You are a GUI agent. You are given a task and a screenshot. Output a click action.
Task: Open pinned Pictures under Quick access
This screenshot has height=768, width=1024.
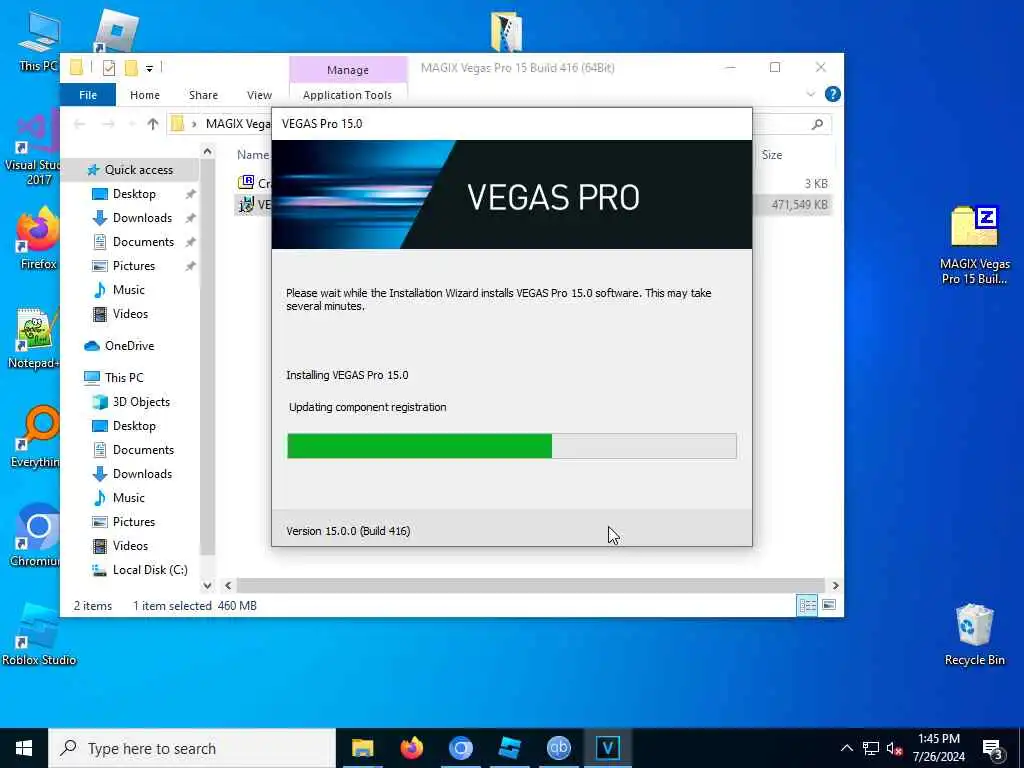pos(133,266)
